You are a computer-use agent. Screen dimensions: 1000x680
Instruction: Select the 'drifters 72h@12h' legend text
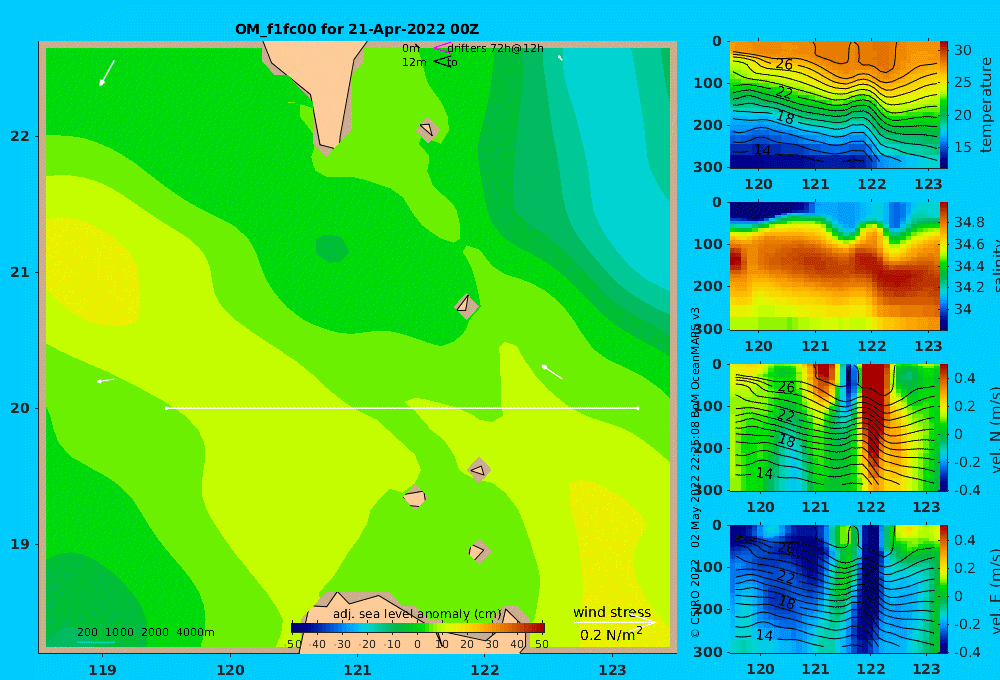tap(496, 48)
